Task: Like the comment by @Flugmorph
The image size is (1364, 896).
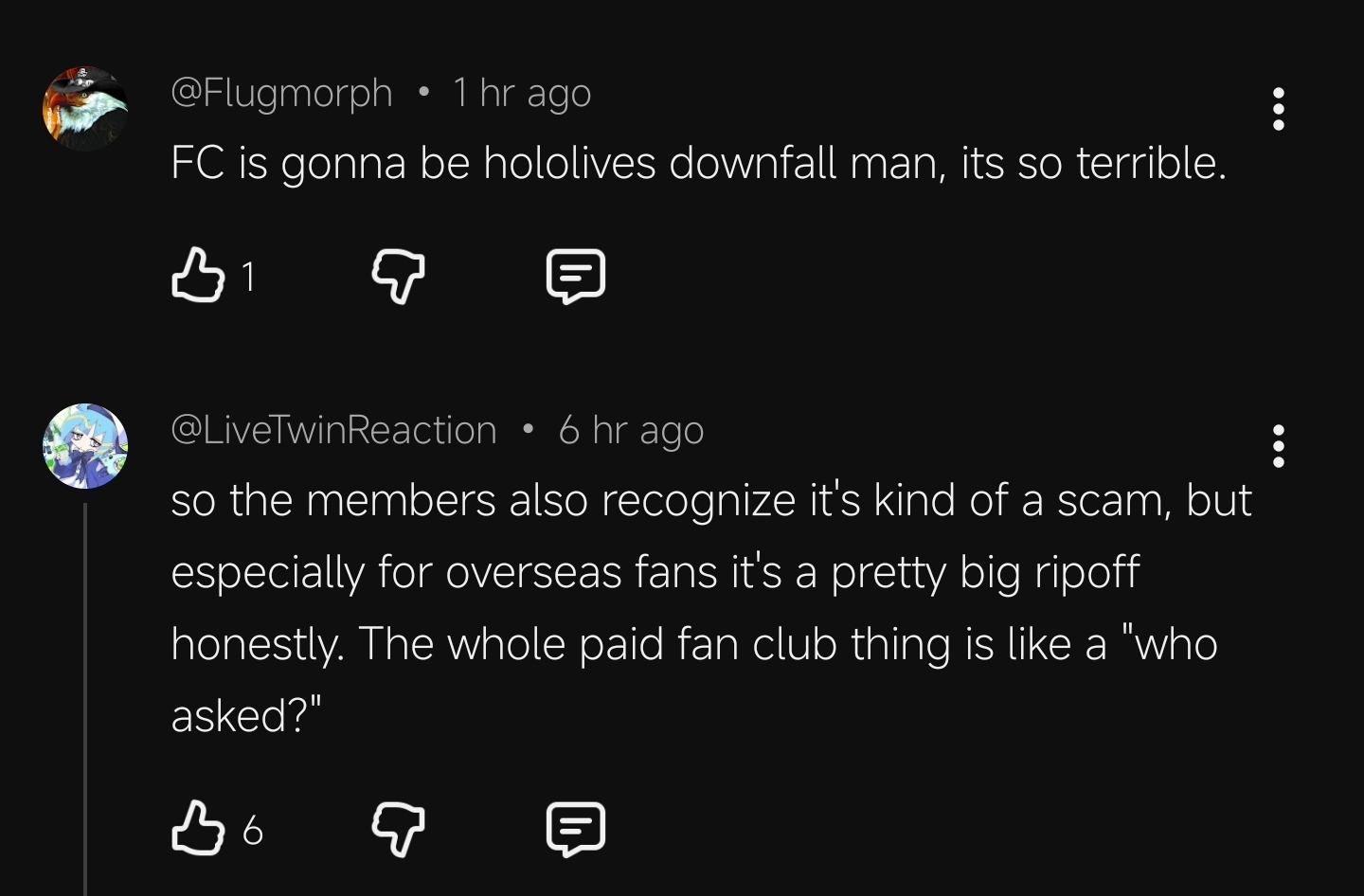Action: [x=197, y=276]
